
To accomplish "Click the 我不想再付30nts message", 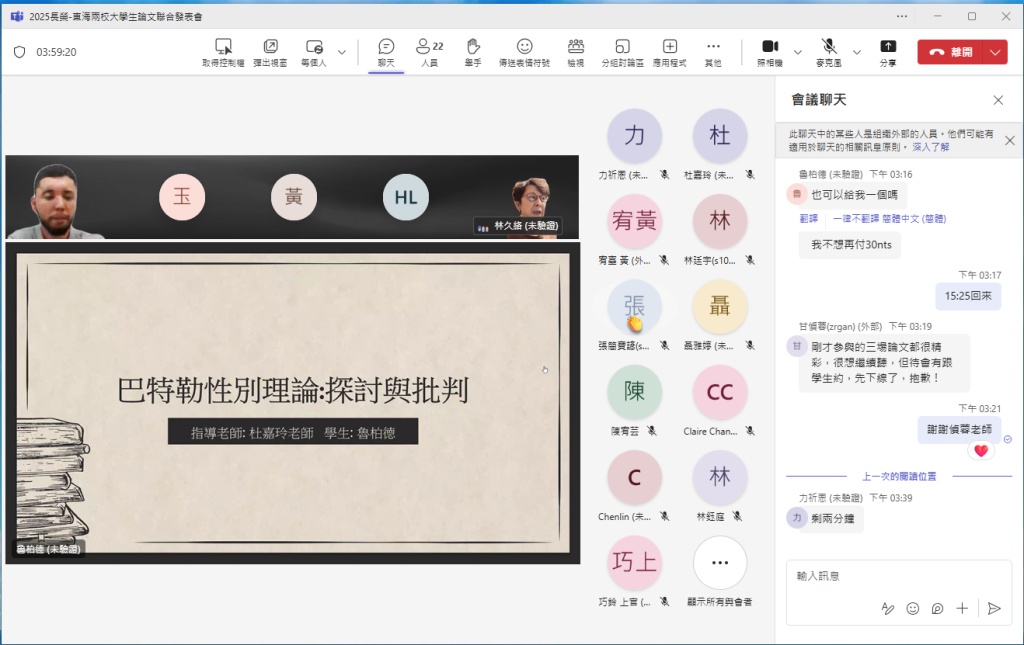I will 851,245.
